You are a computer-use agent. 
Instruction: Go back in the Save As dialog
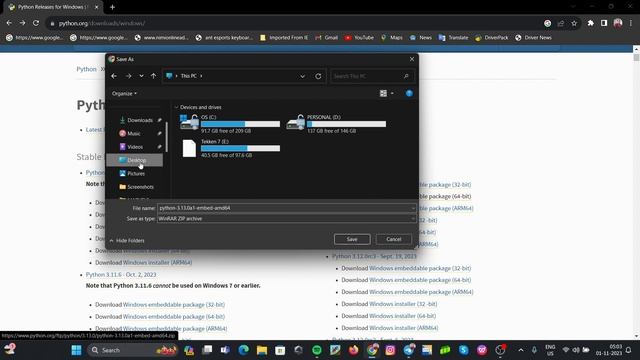tap(114, 76)
